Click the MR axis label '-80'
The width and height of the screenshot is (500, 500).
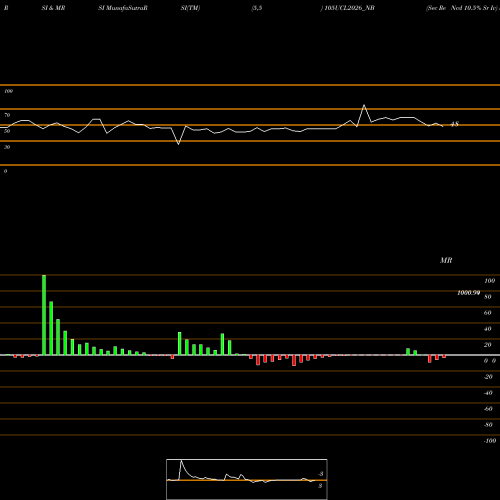[x=488, y=425]
